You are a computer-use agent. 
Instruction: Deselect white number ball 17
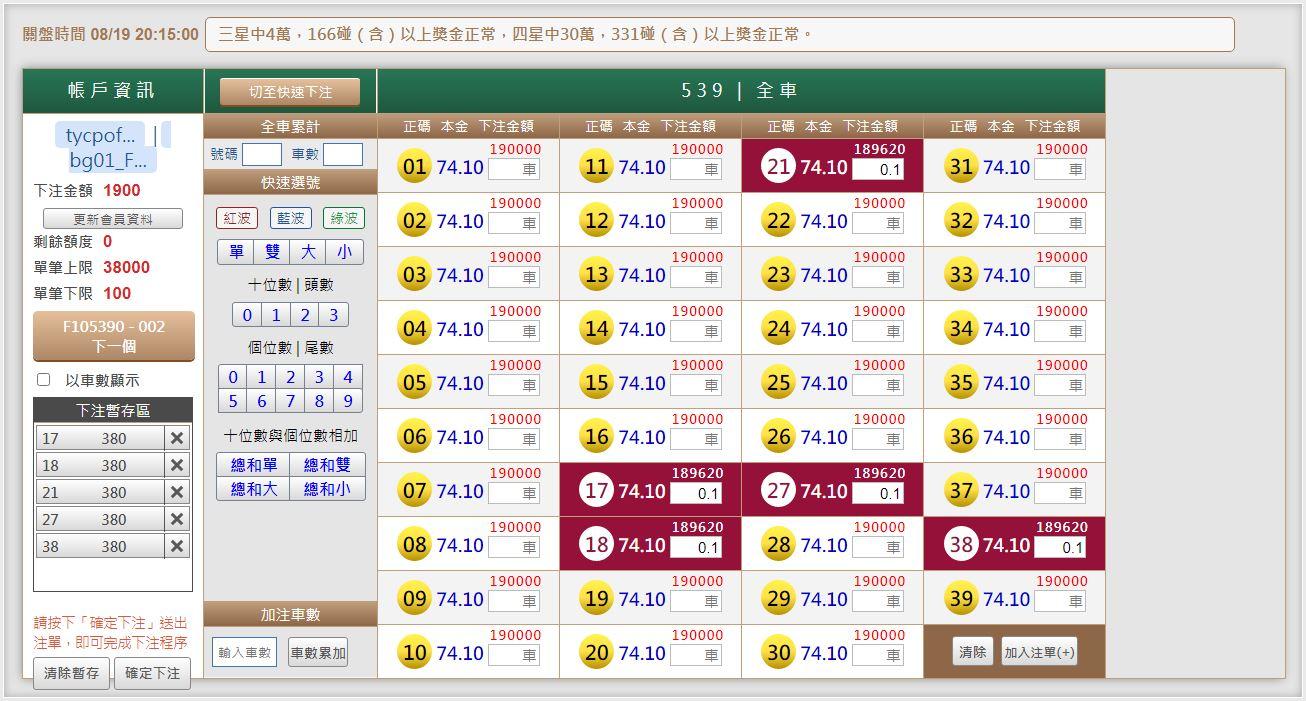(596, 491)
